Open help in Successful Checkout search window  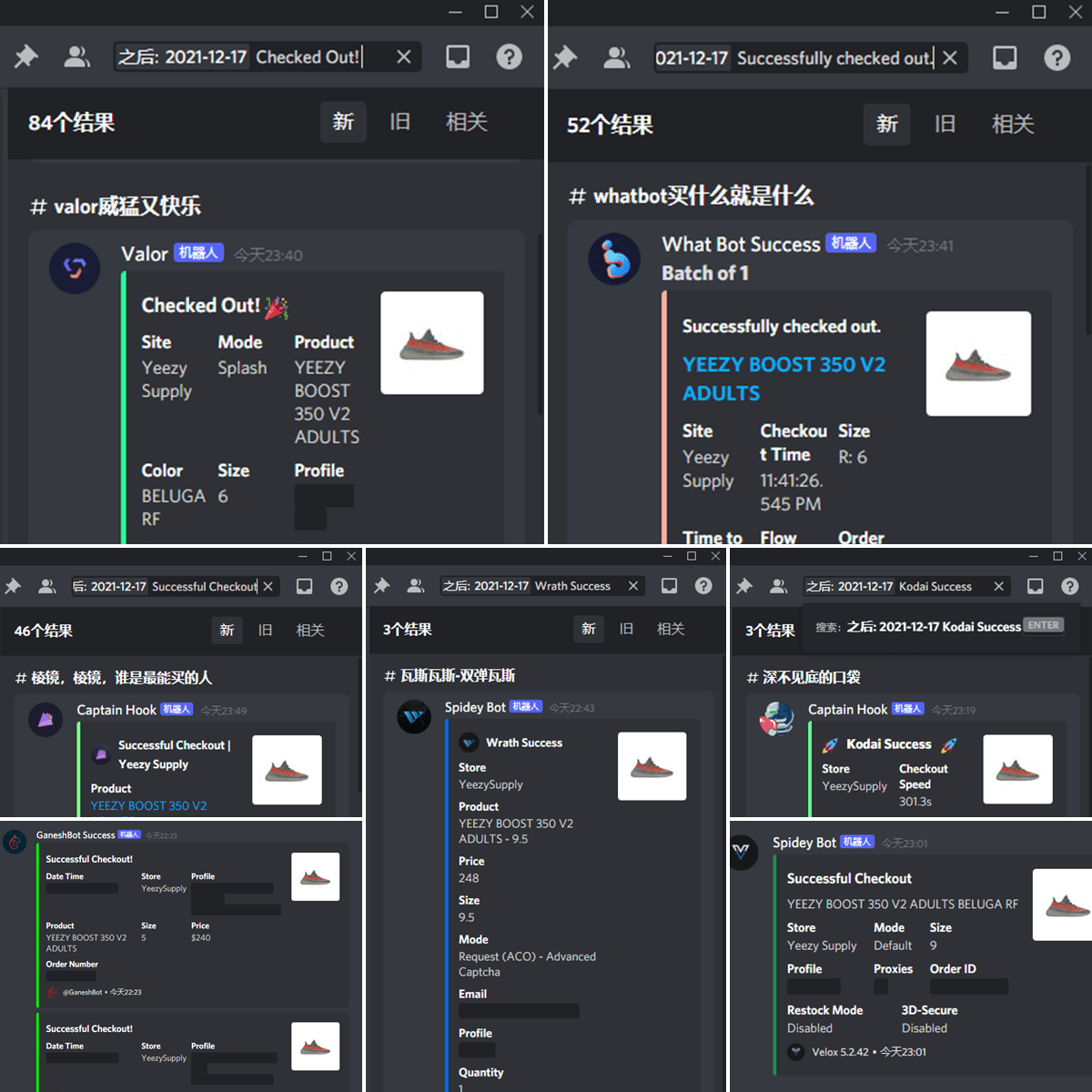pos(339,586)
